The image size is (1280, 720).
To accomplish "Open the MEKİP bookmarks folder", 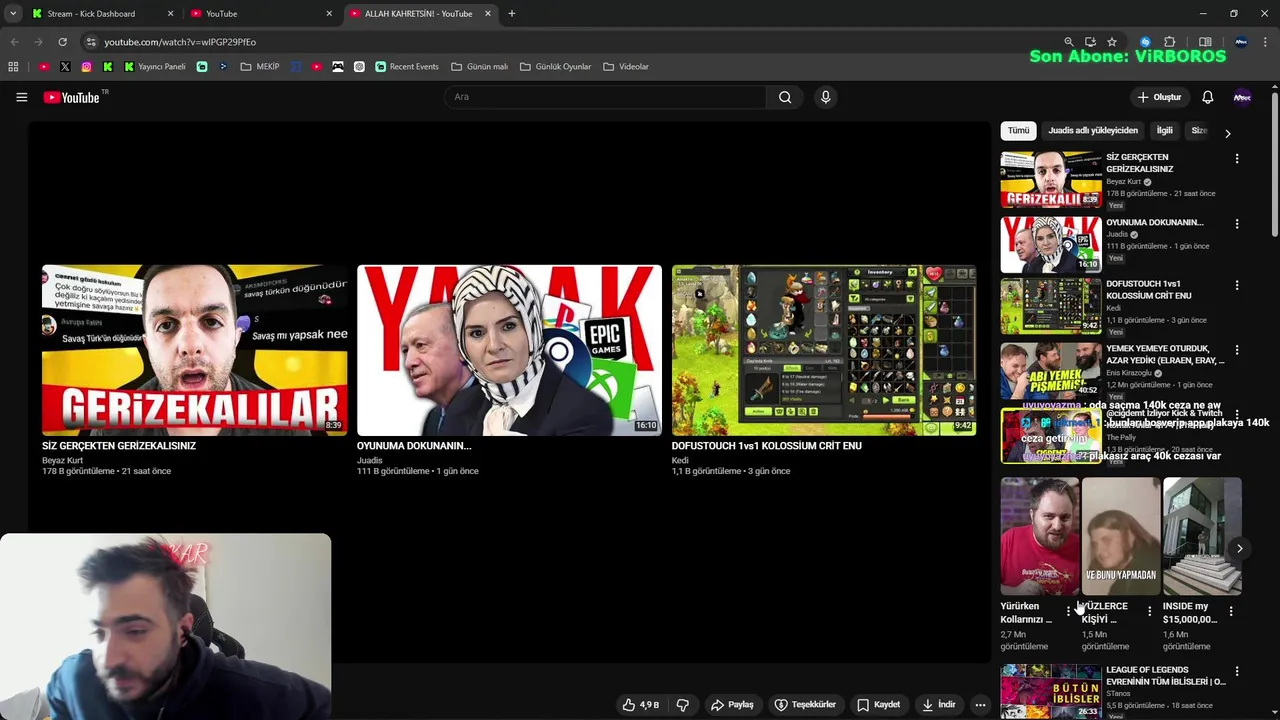I will [x=259, y=67].
